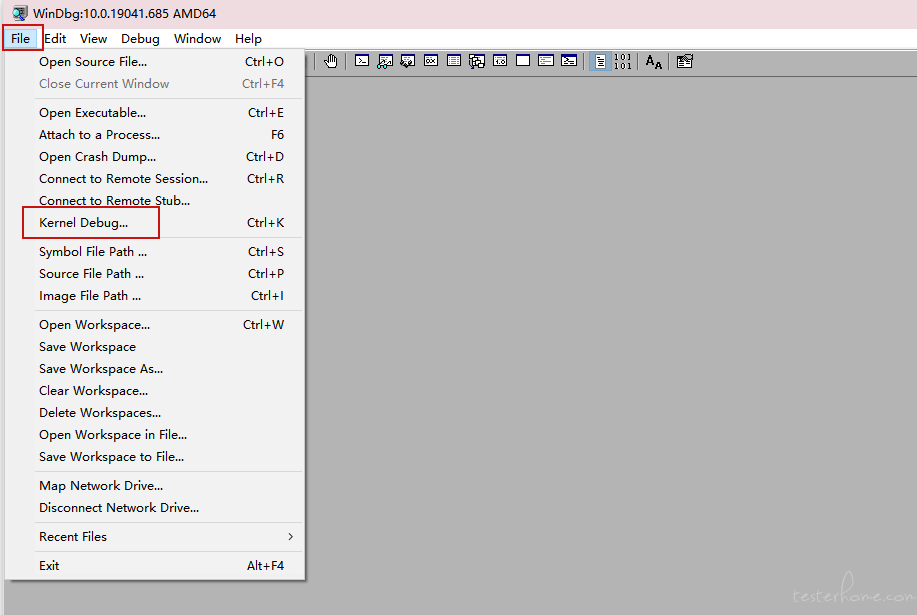
Task: Open the Edit menu
Action: (55, 39)
